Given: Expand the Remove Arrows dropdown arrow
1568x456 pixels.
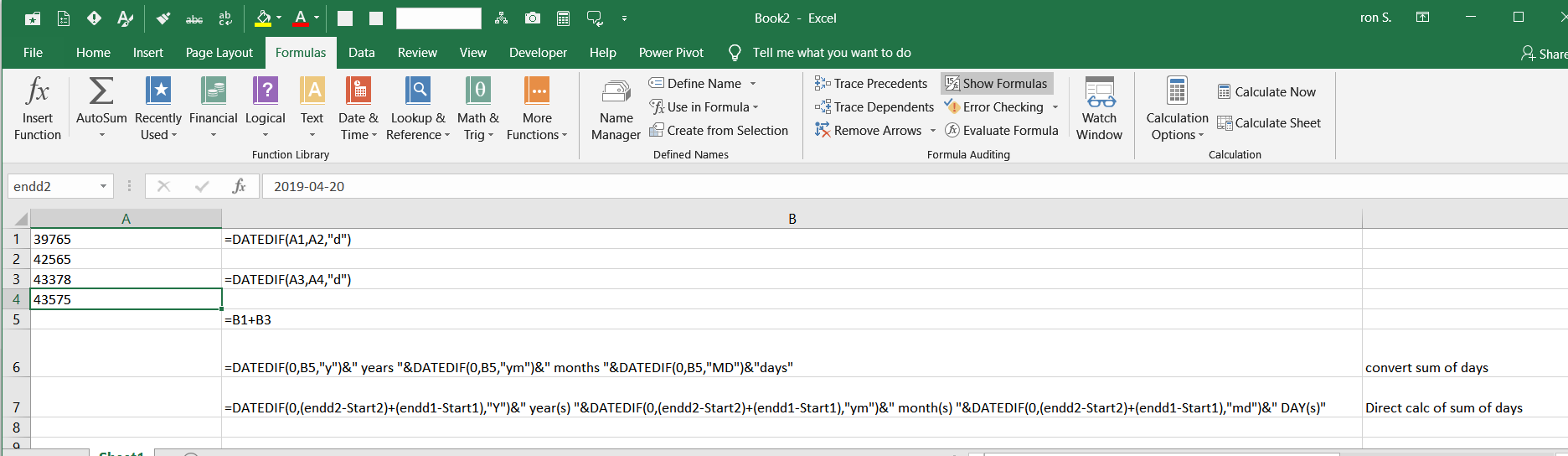Looking at the screenshot, I should pos(932,130).
